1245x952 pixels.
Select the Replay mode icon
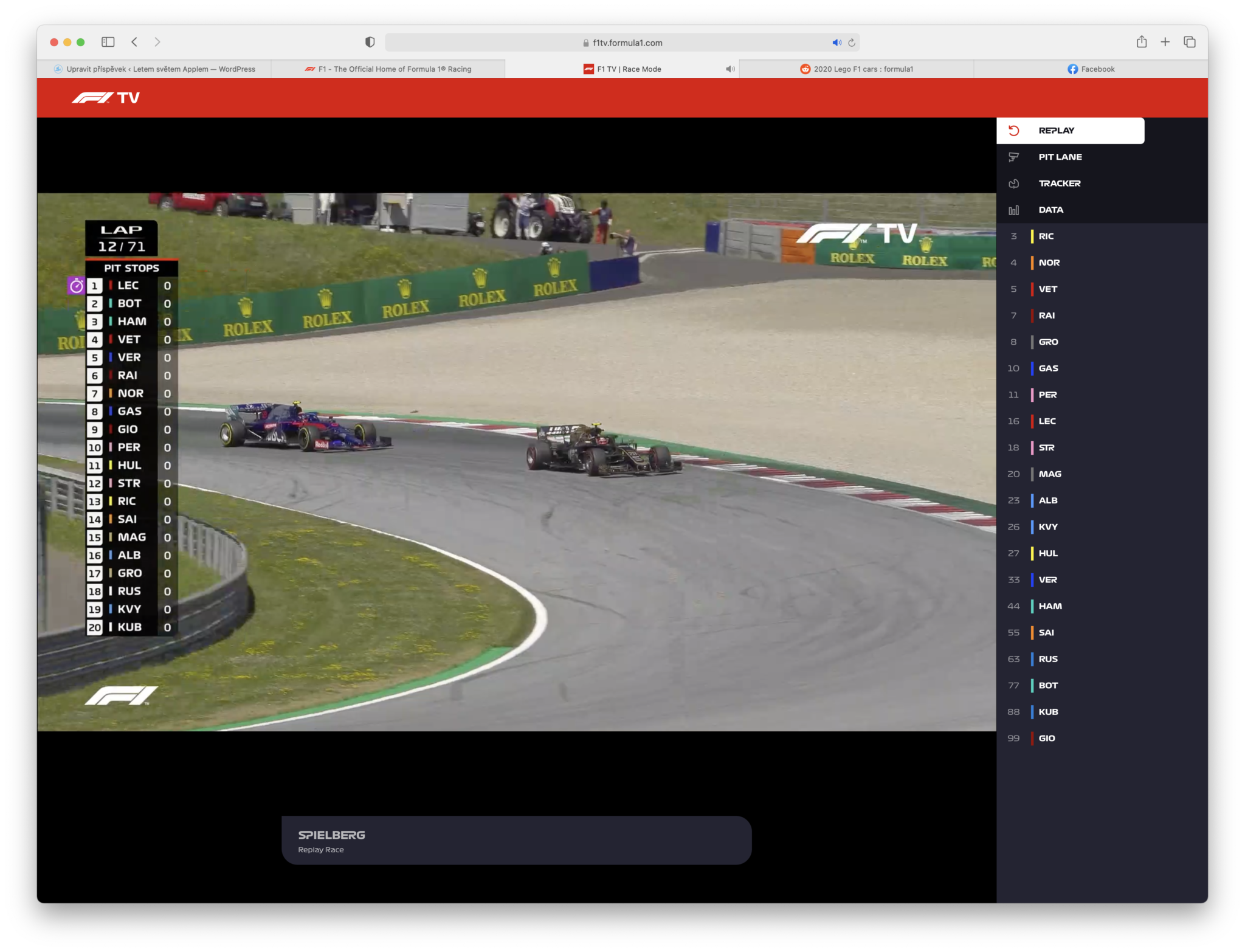point(1015,130)
